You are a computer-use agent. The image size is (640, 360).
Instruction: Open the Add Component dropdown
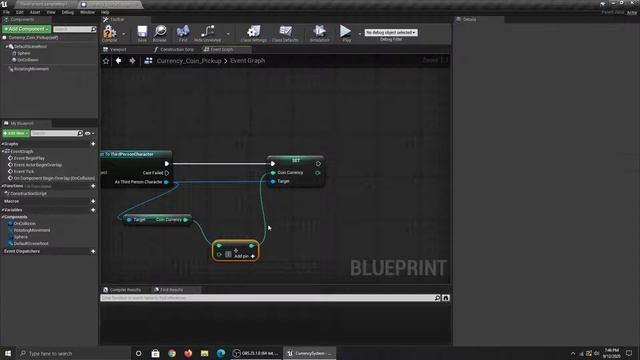pos(27,29)
